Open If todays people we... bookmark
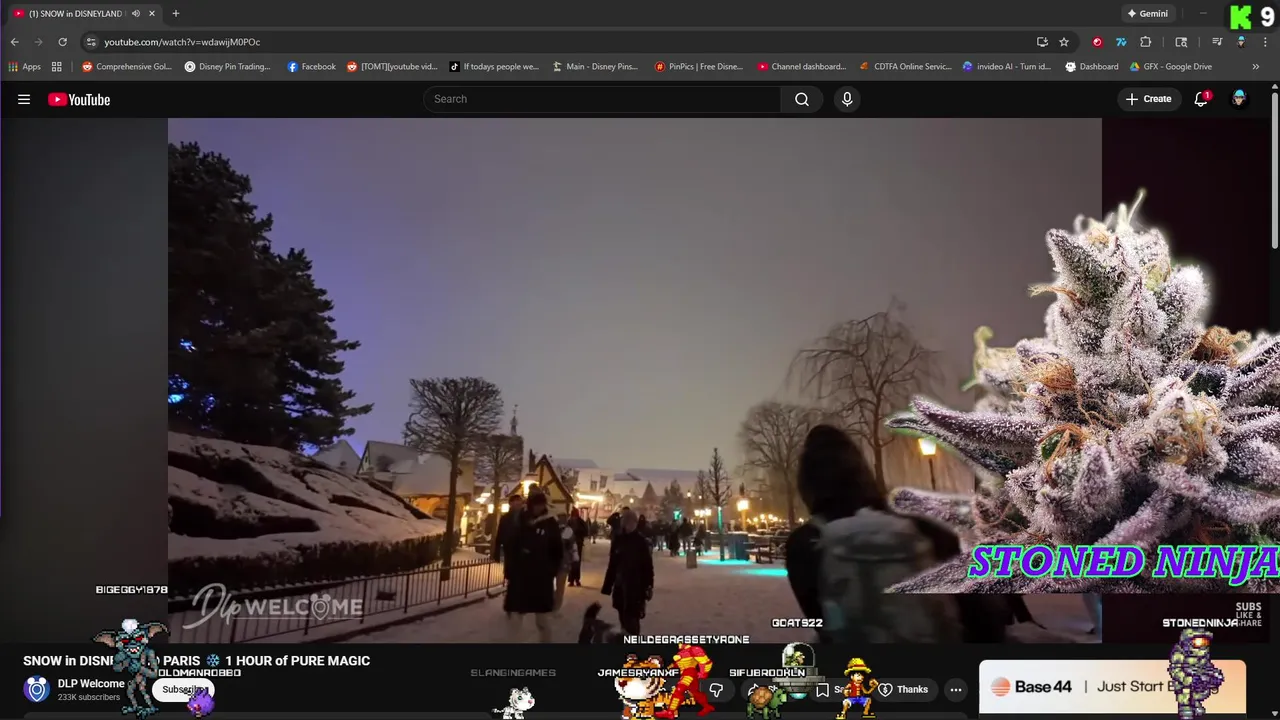The width and height of the screenshot is (1280, 720). coord(494,67)
